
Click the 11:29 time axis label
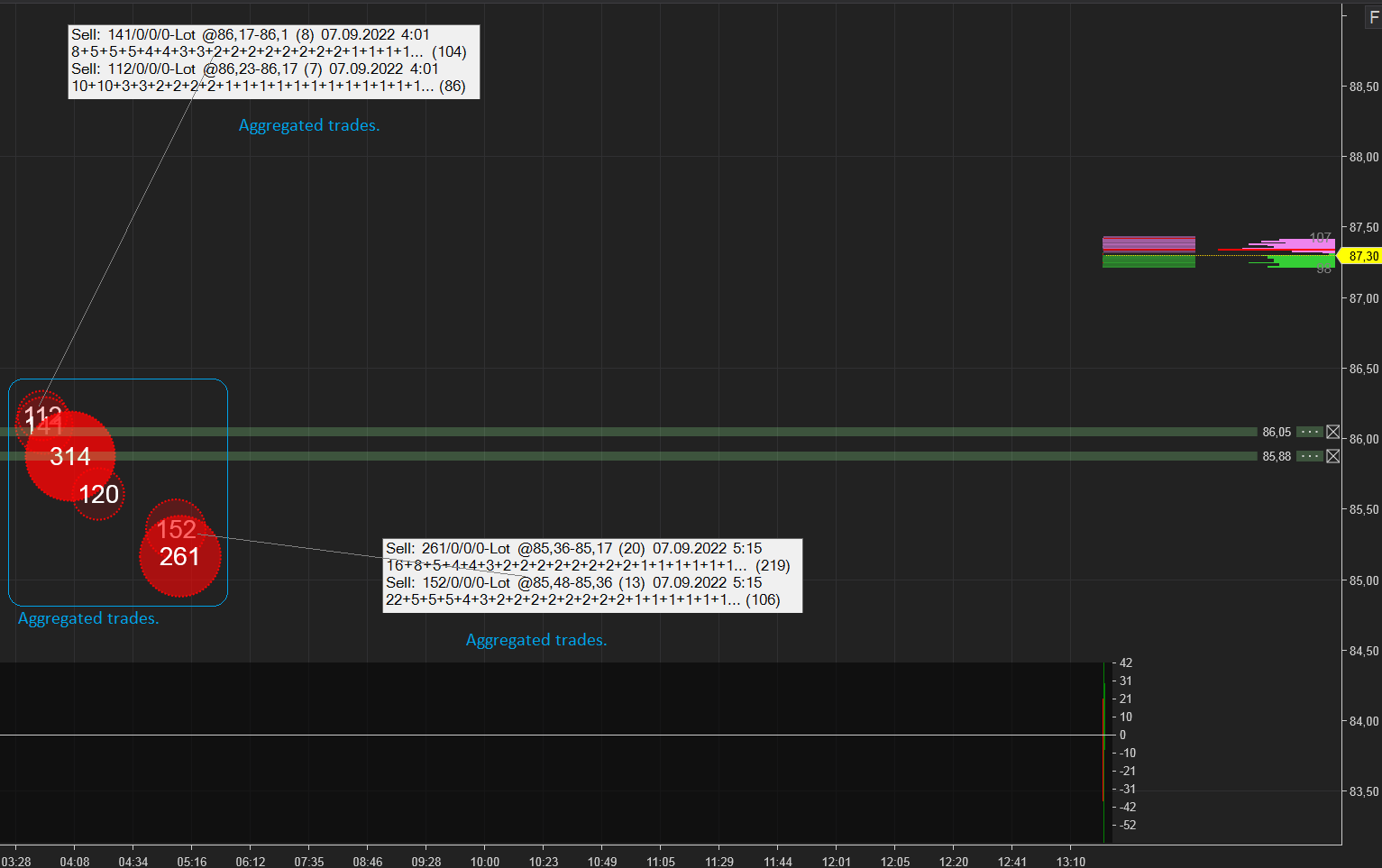point(719,862)
